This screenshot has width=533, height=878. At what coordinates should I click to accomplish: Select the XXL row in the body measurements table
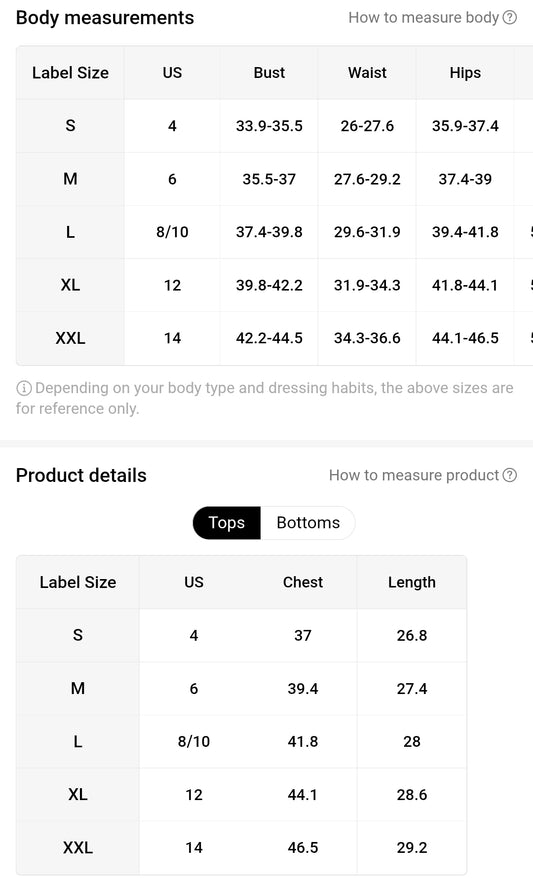[x=274, y=338]
